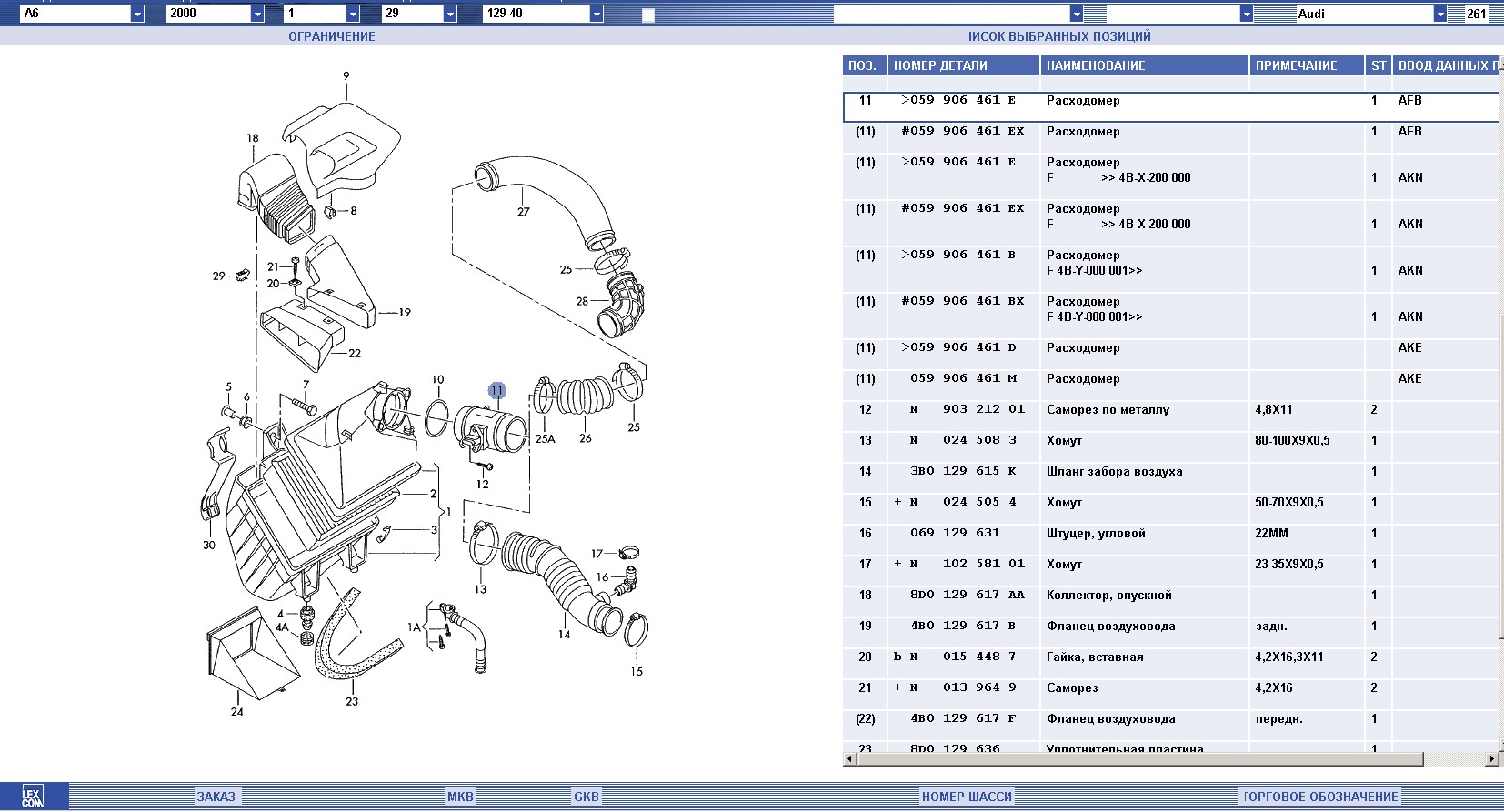Click highlighted part marker 11 in diagram
This screenshot has width=1504, height=812.
coord(496,391)
